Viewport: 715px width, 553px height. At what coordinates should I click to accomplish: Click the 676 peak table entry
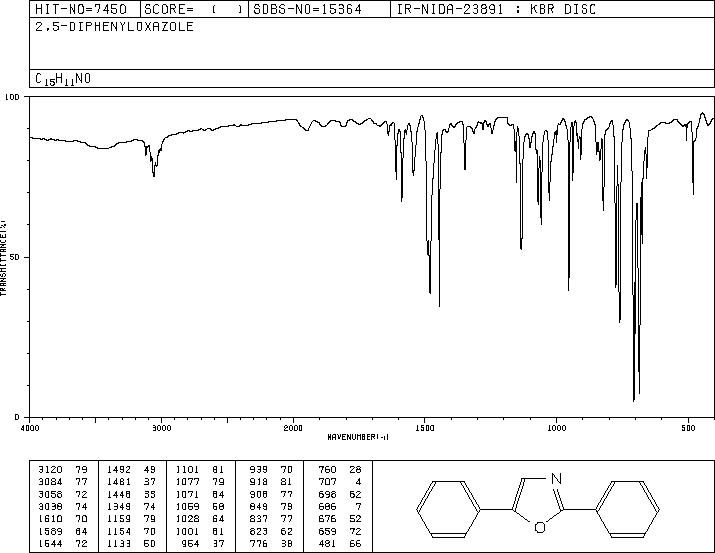pos(340,519)
